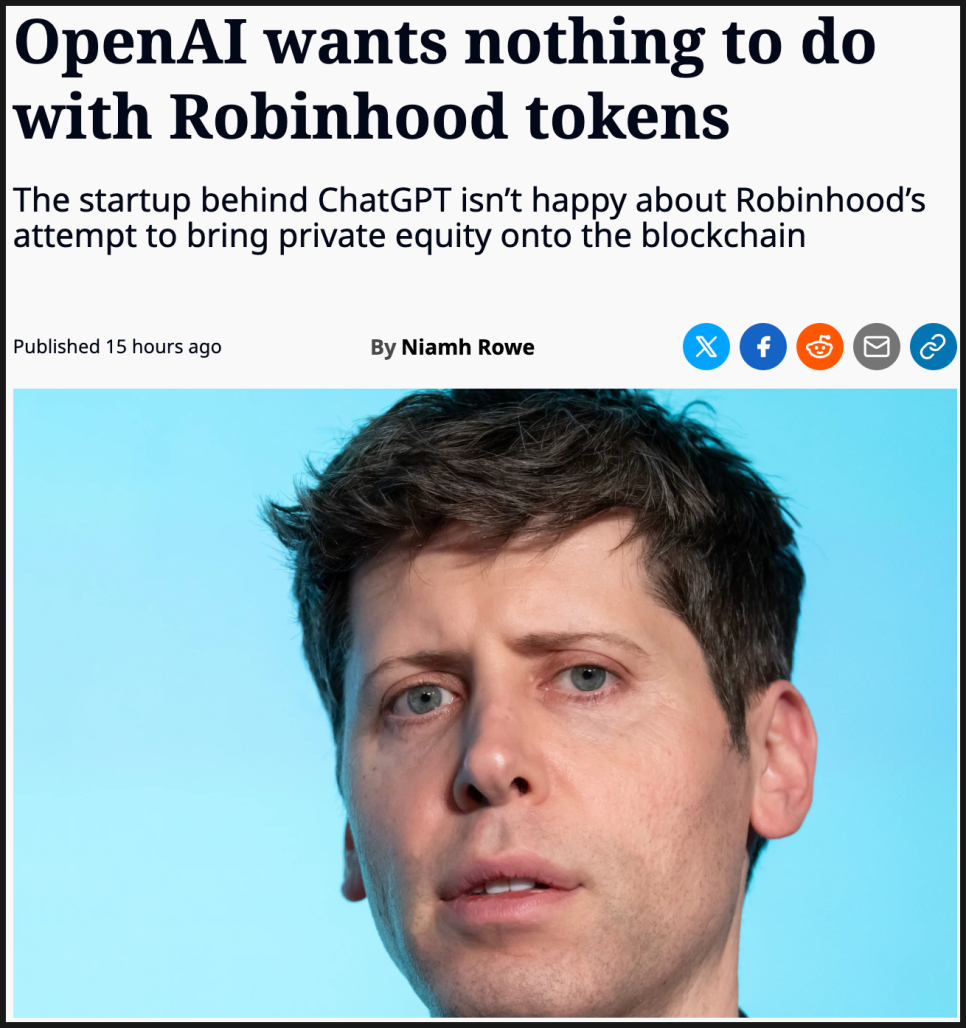Click the word 'OpenAI' in headline
This screenshot has height=1028, width=966.
point(131,45)
